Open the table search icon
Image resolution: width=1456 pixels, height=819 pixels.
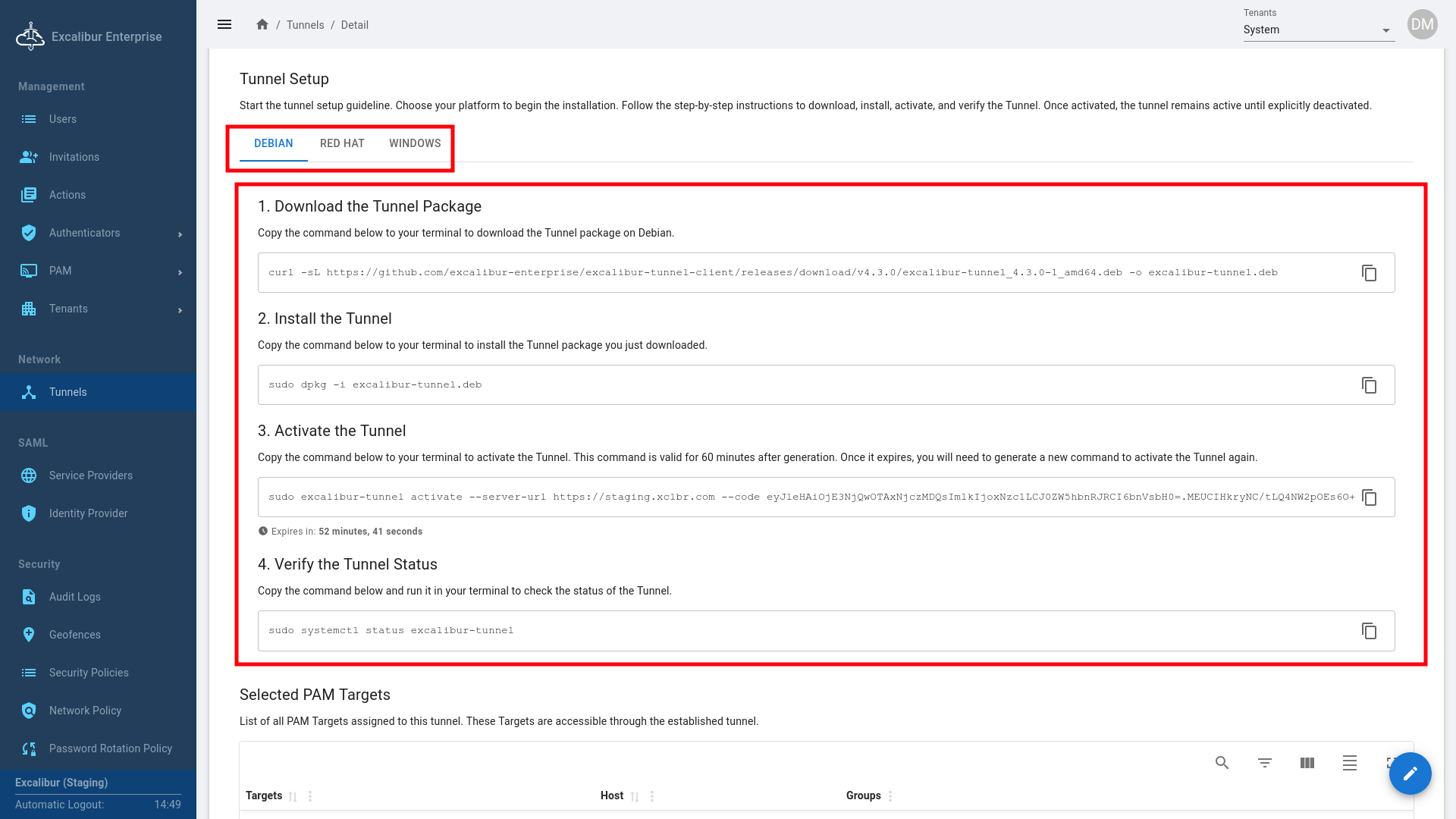(1222, 763)
